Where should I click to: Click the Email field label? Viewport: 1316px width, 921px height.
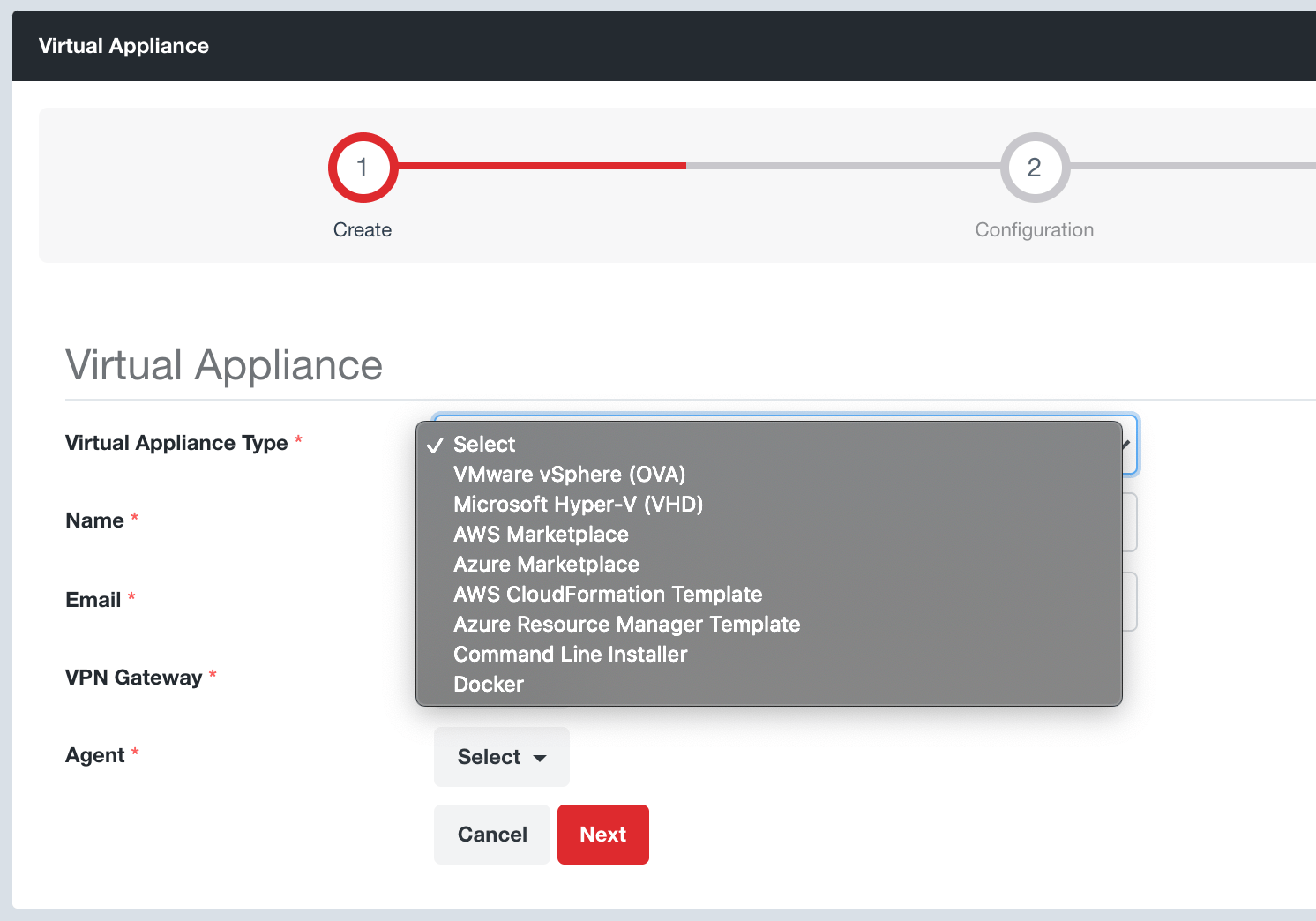(93, 600)
